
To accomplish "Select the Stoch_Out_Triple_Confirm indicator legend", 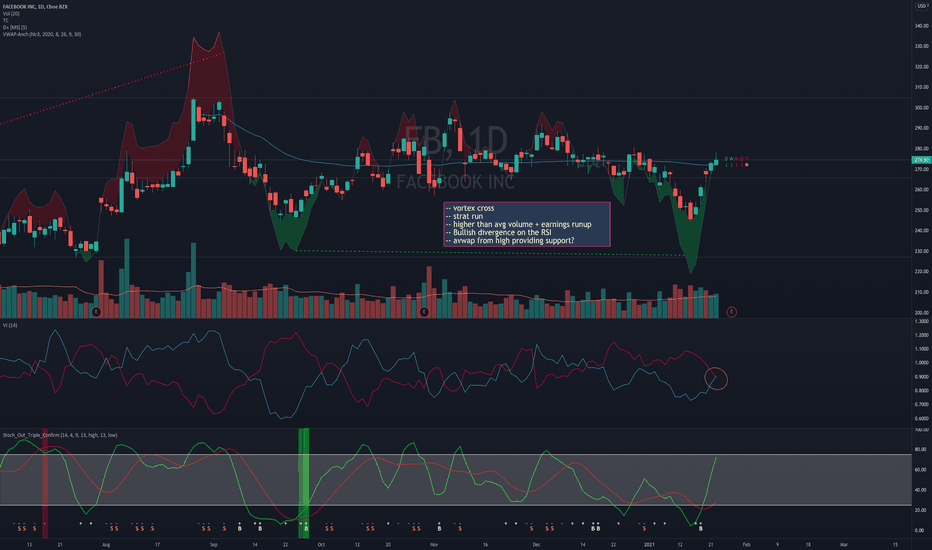I will 60,435.
